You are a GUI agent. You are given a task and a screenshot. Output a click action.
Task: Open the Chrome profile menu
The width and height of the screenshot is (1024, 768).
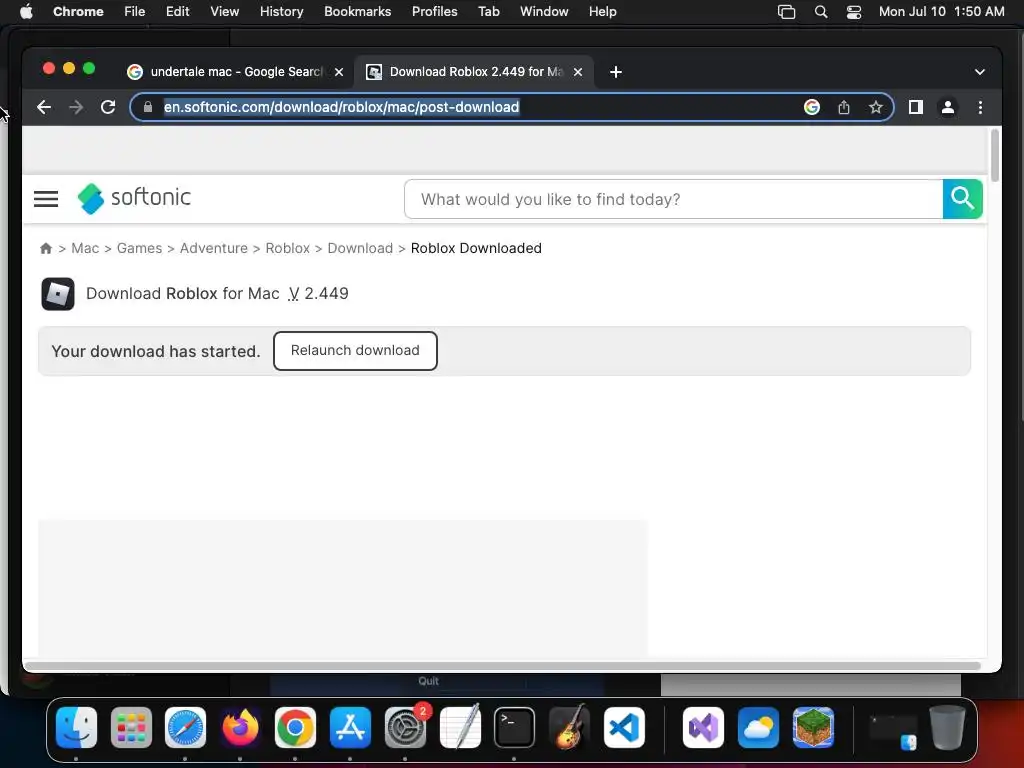pos(948,107)
